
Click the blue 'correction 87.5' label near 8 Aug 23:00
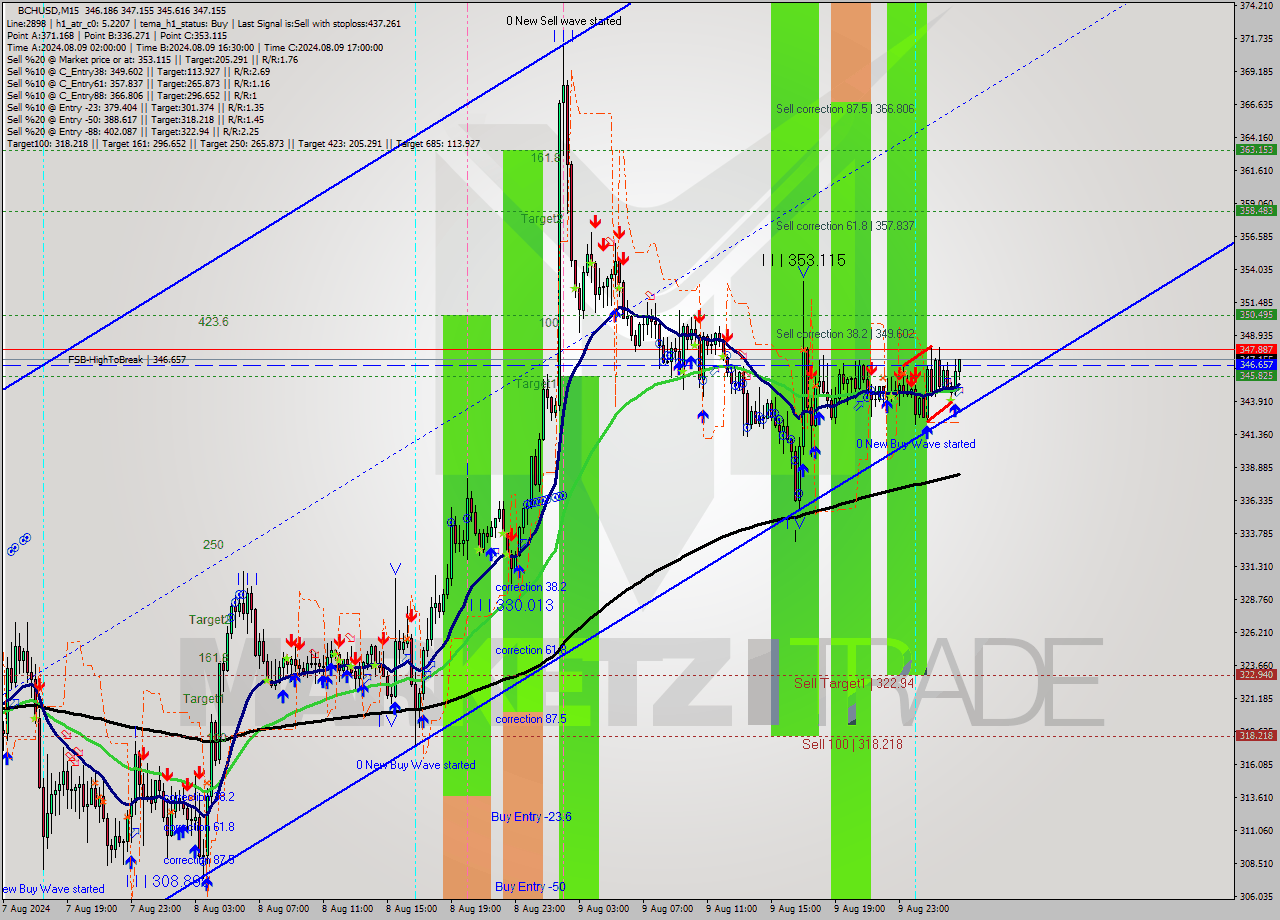(530, 719)
